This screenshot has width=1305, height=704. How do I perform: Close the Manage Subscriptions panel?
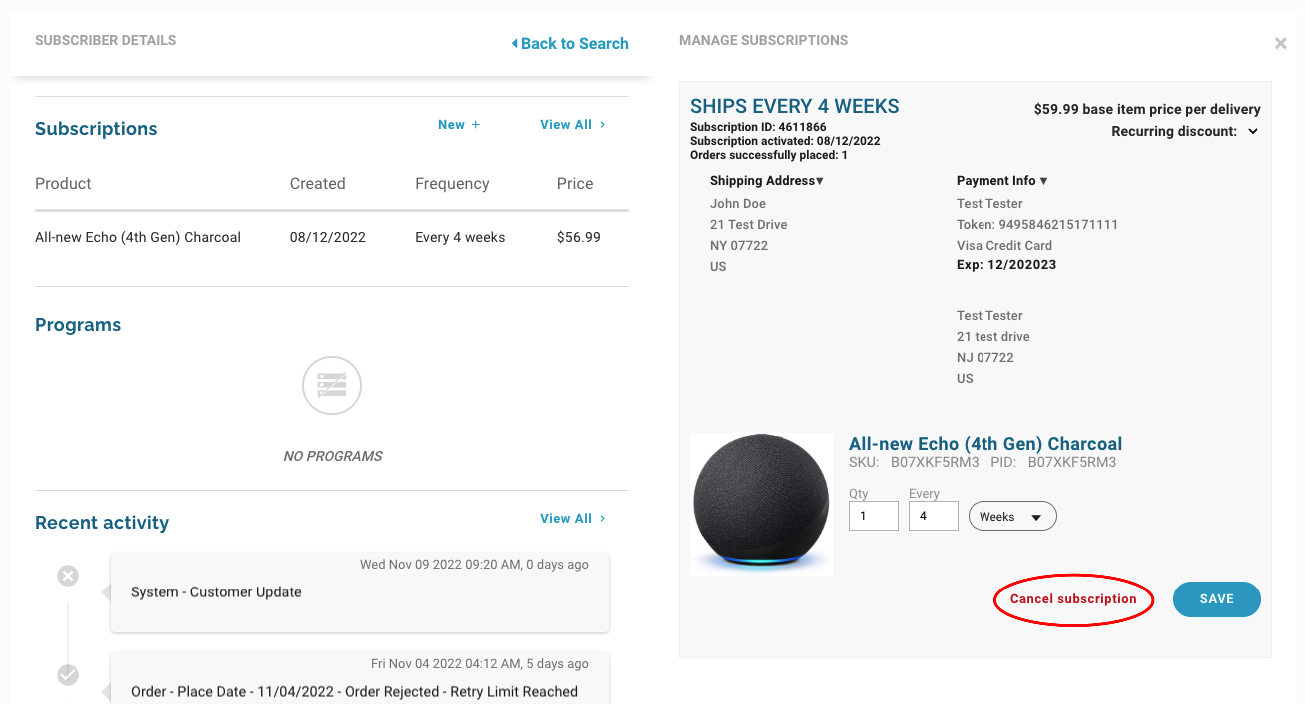pos(1280,44)
